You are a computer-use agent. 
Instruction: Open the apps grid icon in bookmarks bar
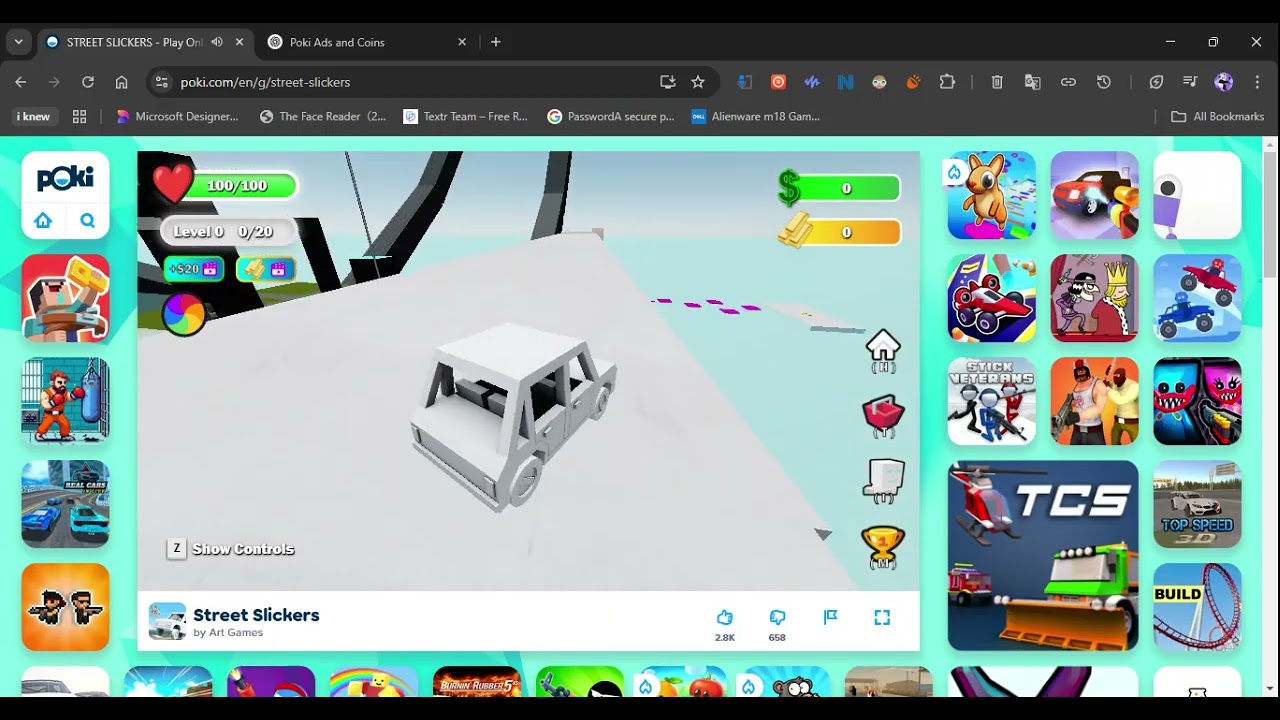click(x=80, y=116)
